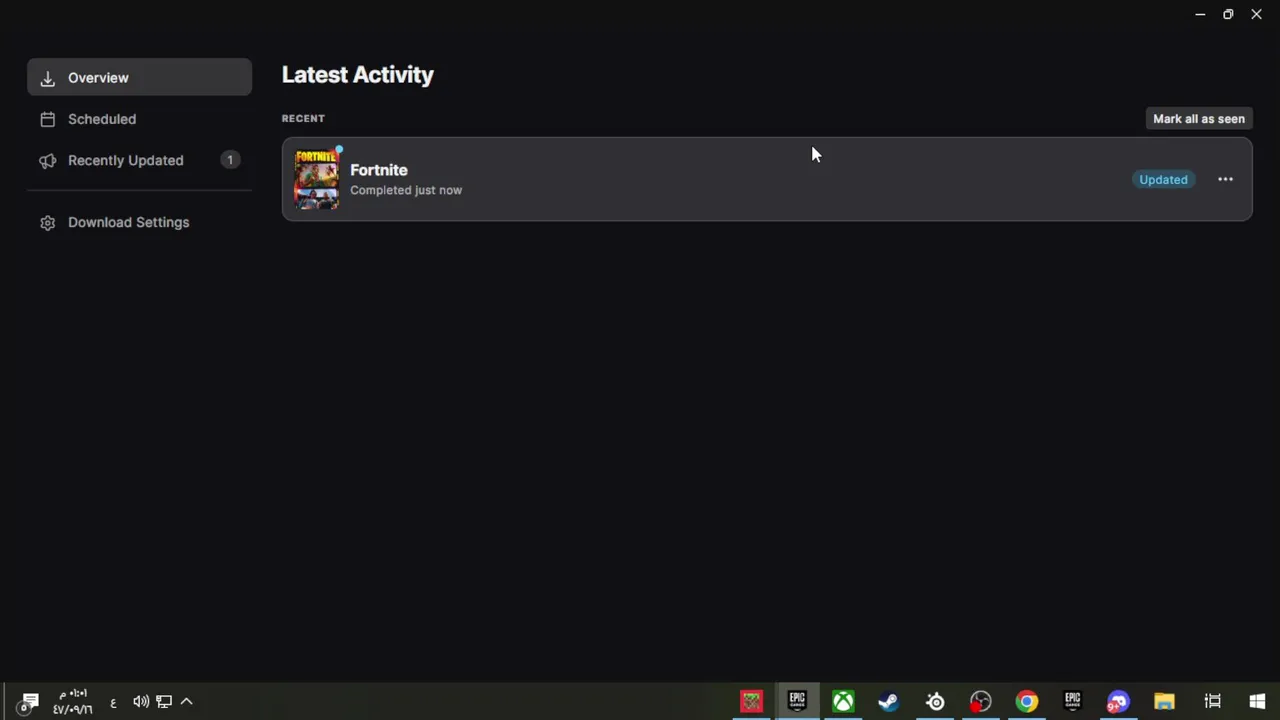1280x720 pixels.
Task: Open Google Chrome from taskbar
Action: click(x=1027, y=701)
